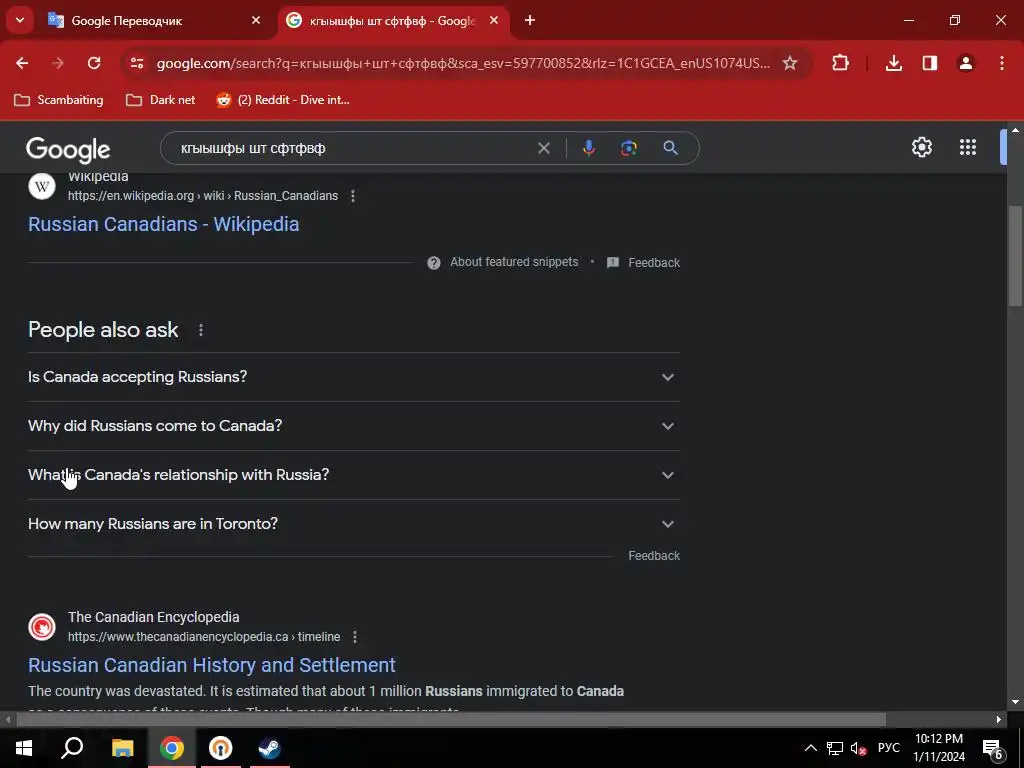Toggle the Chrome side panel icon

[x=930, y=63]
